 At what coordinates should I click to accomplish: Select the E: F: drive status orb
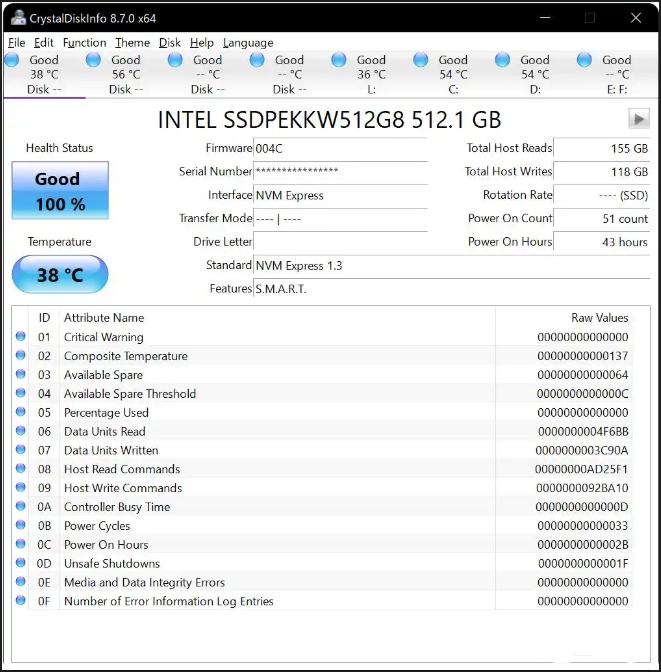[584, 60]
